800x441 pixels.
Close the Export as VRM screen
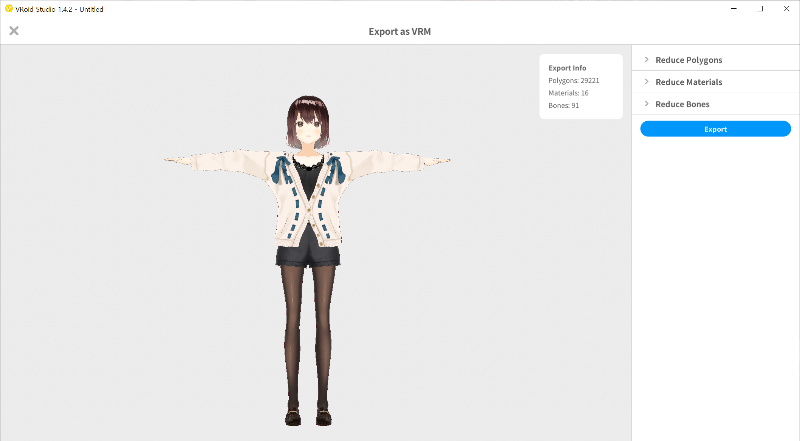pos(14,31)
